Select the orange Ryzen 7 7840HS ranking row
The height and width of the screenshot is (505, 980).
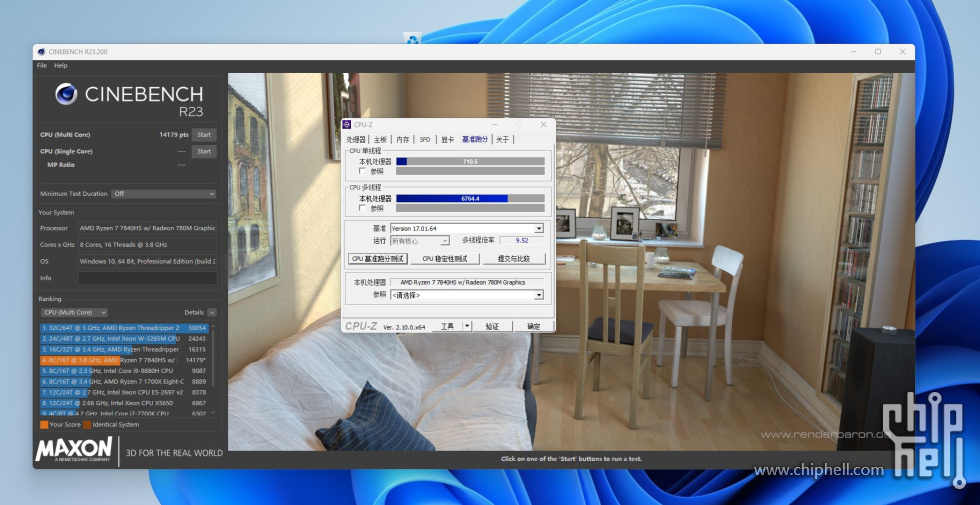pos(124,360)
